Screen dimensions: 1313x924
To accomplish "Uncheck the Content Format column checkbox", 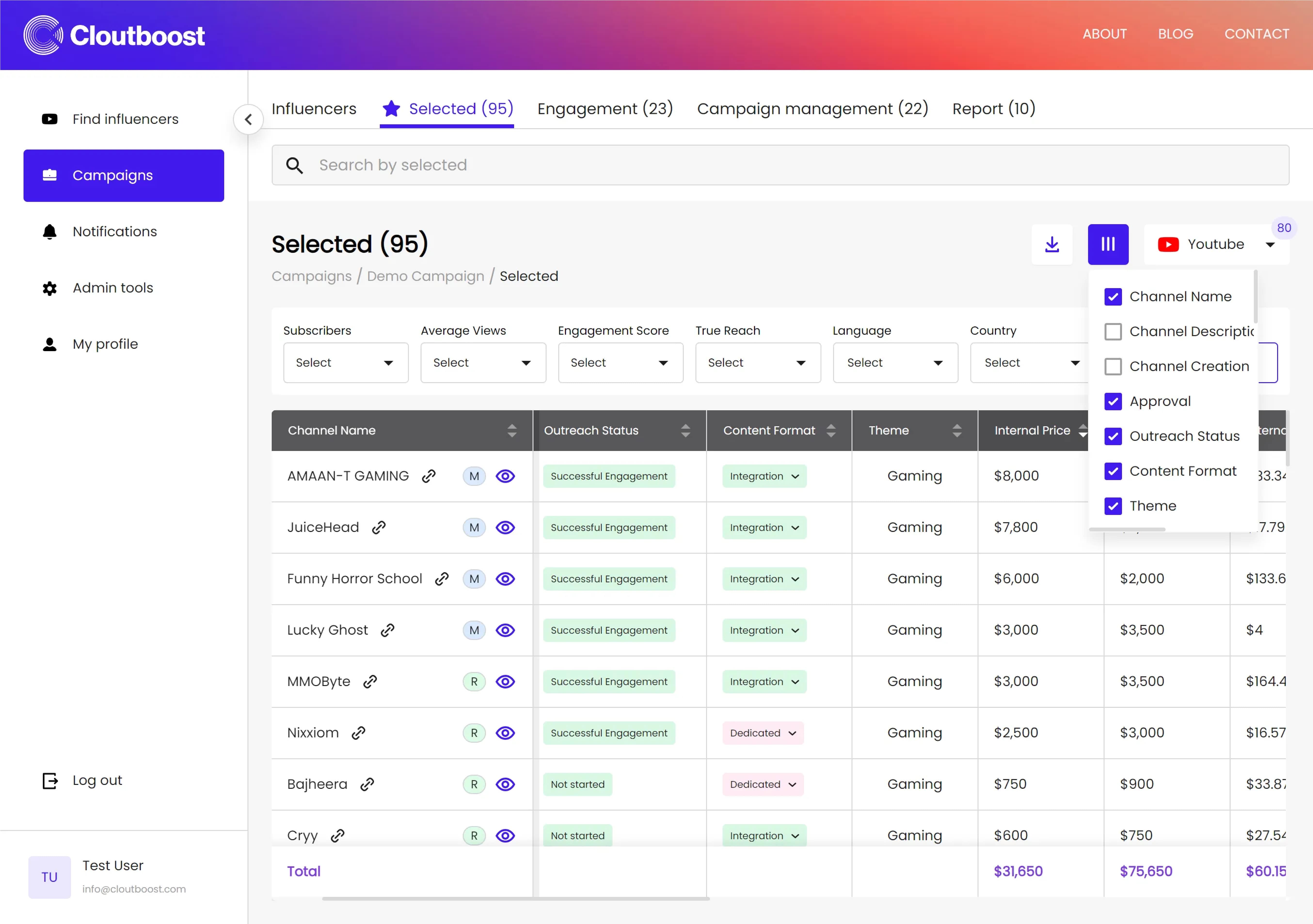I will pos(1113,471).
